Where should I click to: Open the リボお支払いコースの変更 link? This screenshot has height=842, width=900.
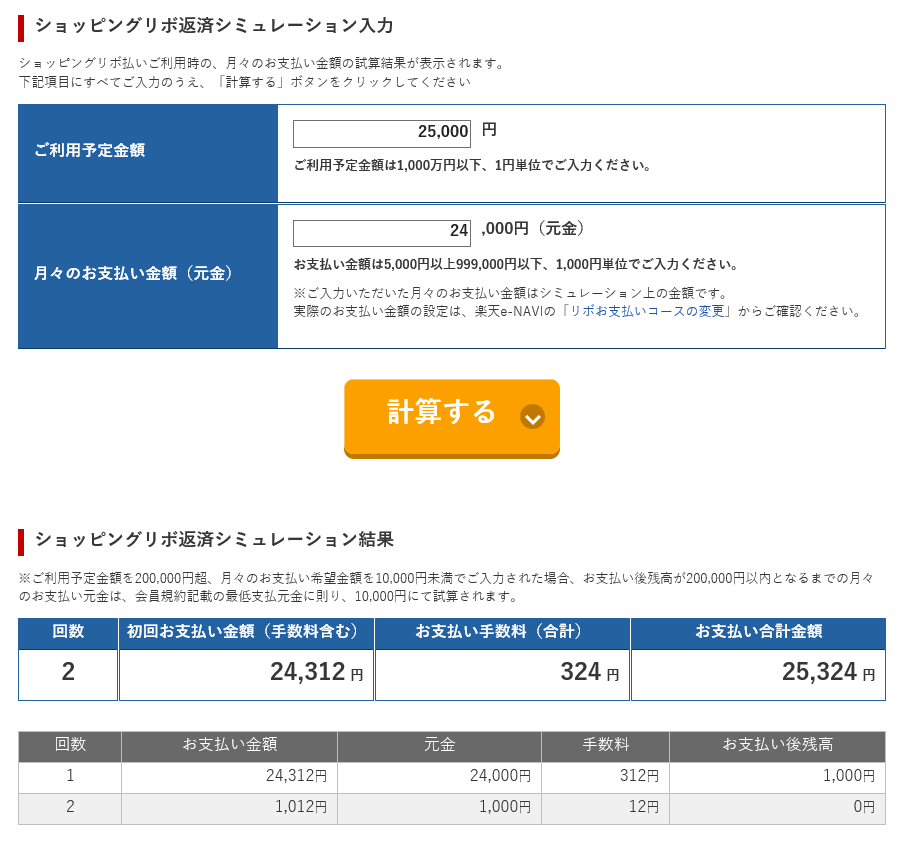click(x=647, y=311)
